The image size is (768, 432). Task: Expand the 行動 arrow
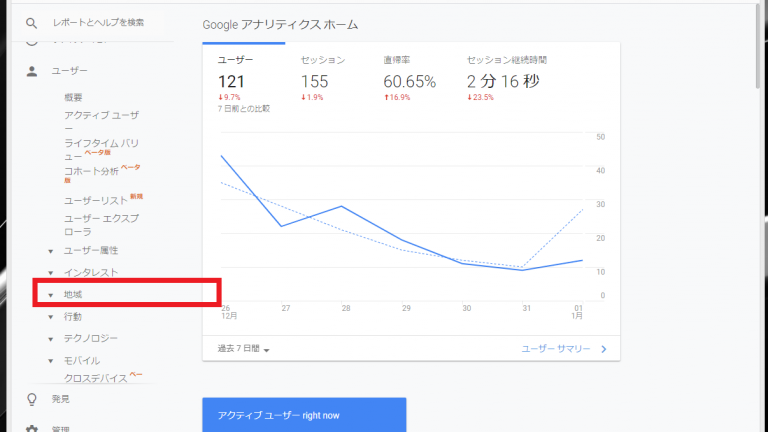coord(50,317)
